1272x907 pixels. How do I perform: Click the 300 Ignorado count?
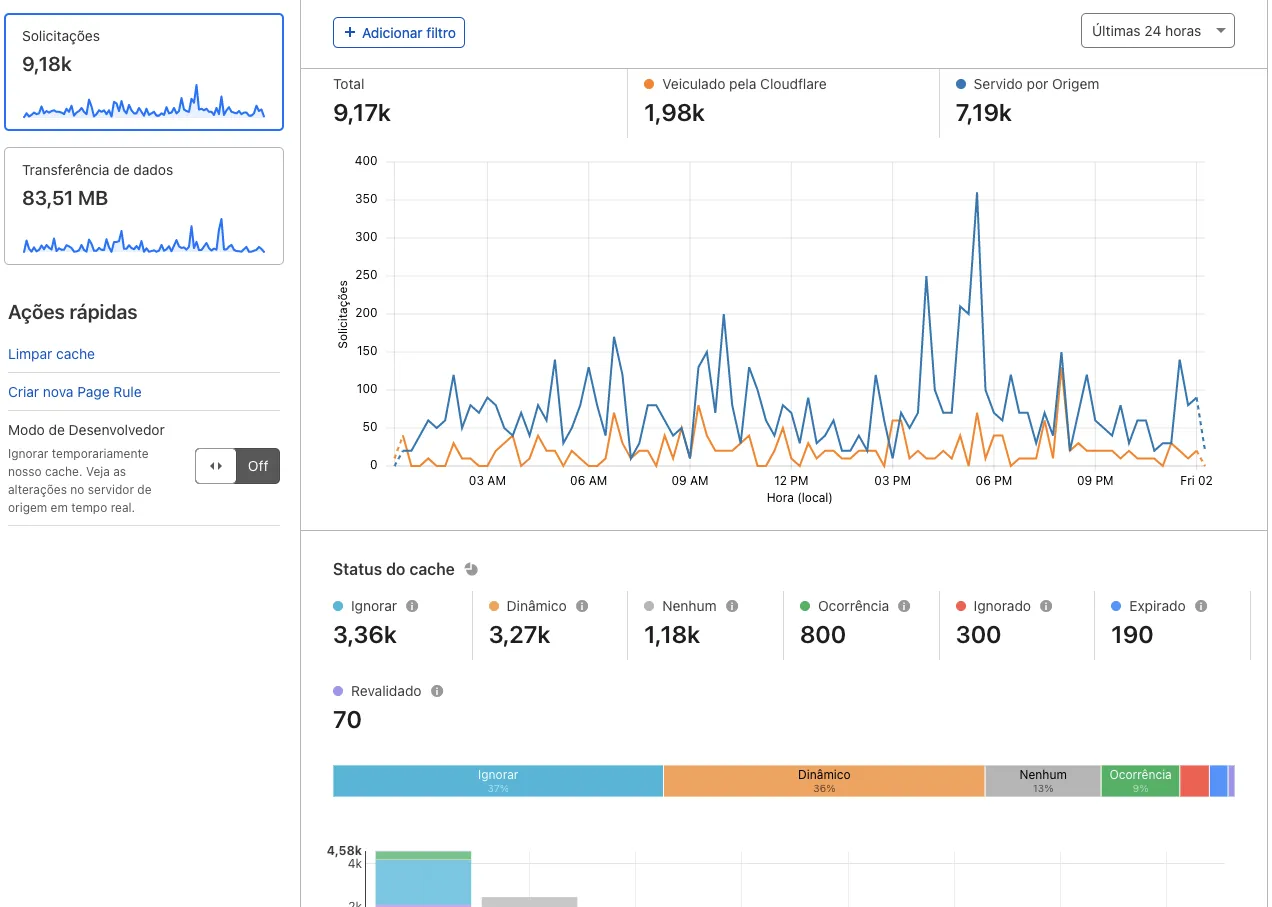pos(978,635)
